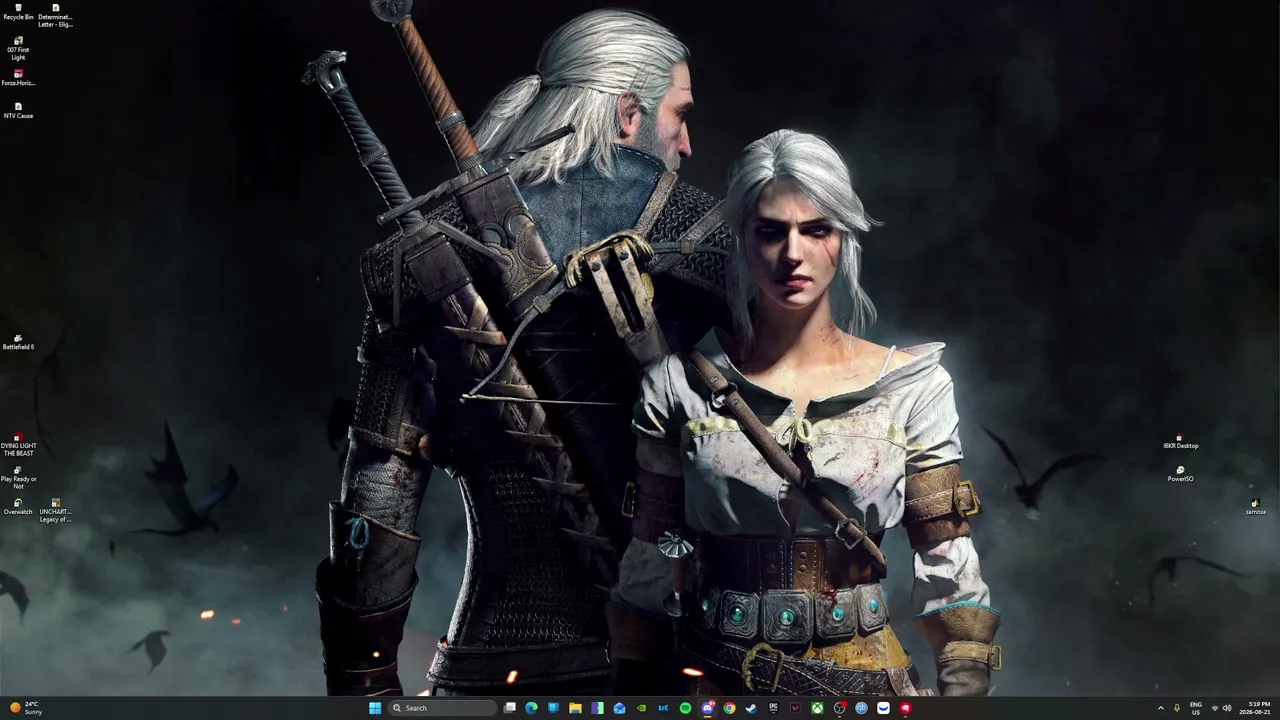Open the volume control speaker icon
The width and height of the screenshot is (1280, 720).
pos(1227,708)
